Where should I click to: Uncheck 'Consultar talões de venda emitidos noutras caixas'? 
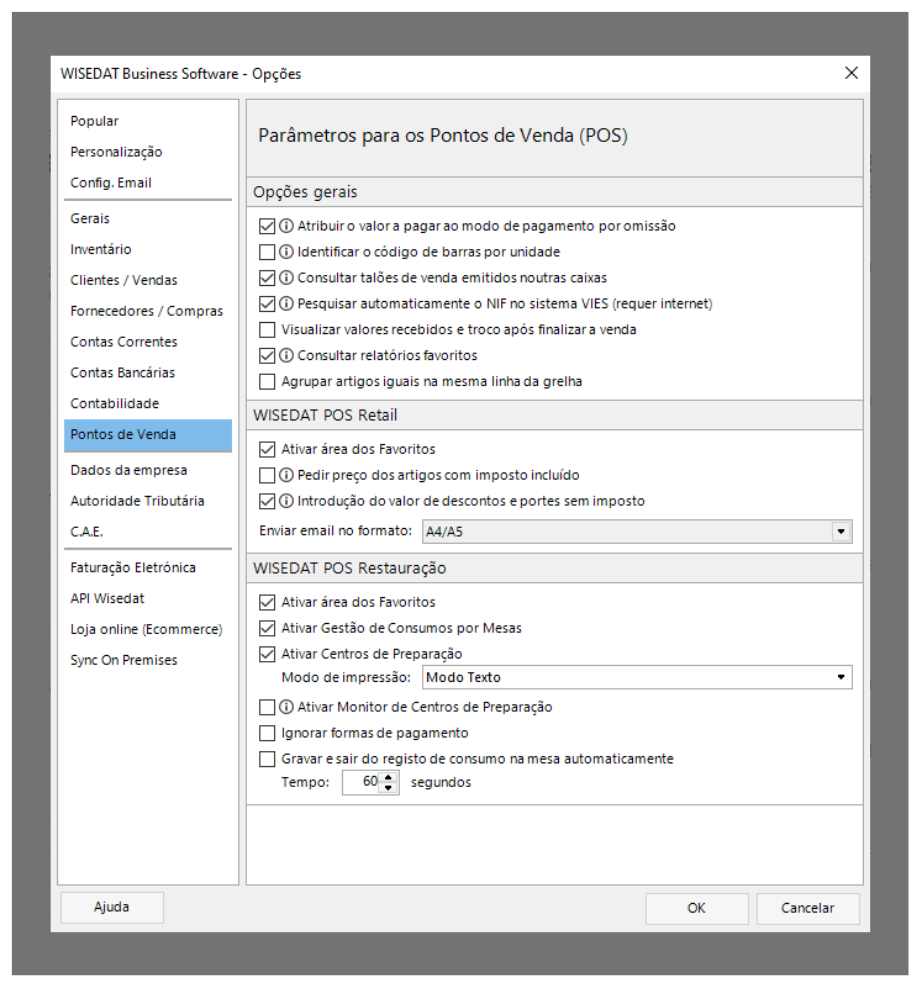[x=267, y=278]
